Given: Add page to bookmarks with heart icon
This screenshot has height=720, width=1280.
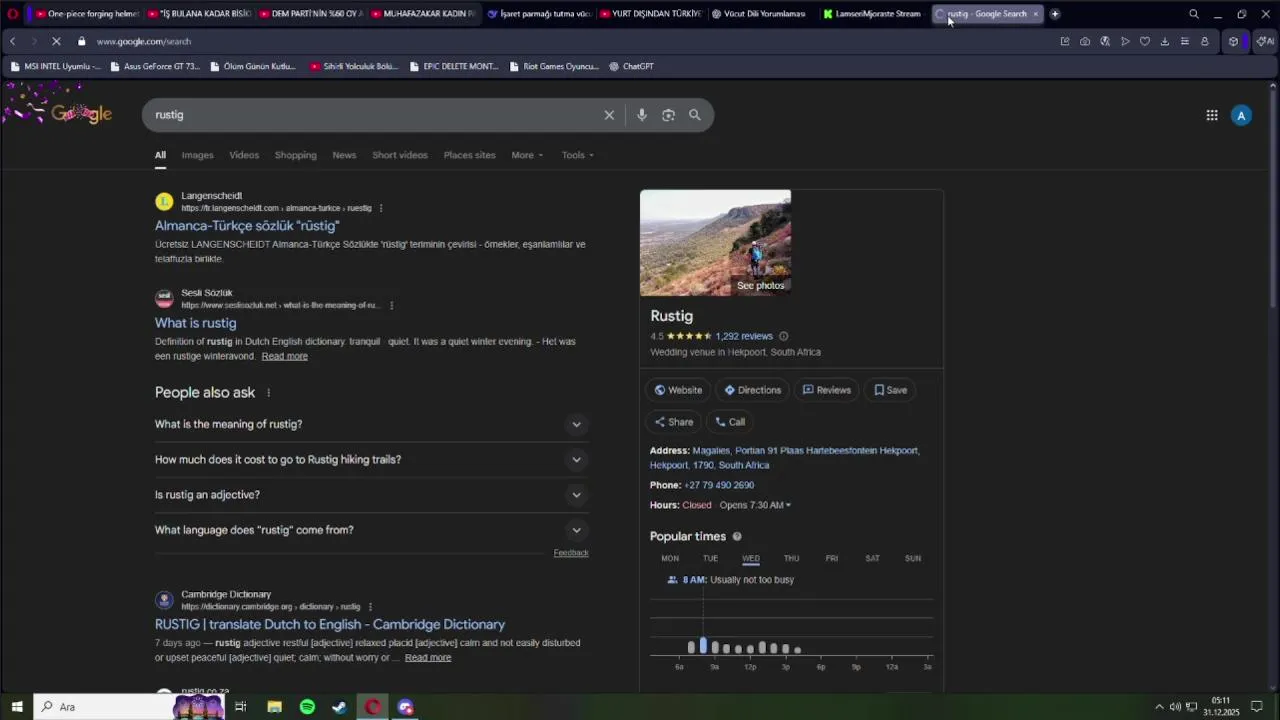Looking at the screenshot, I should (1145, 41).
